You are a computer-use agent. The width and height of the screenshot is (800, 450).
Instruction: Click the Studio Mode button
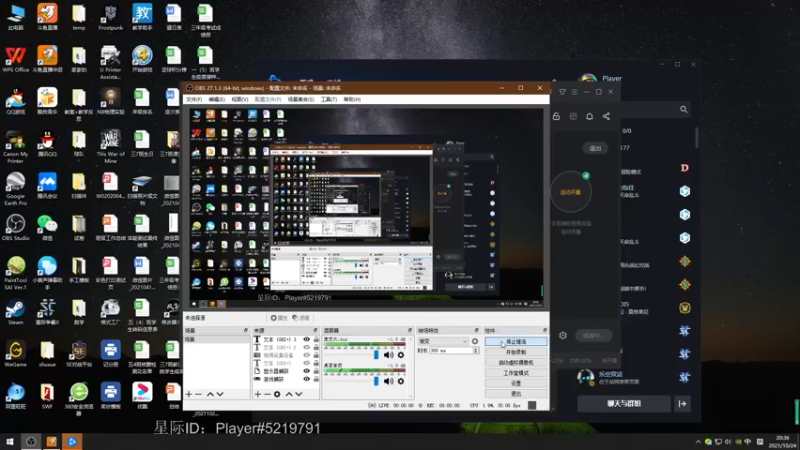[516, 373]
